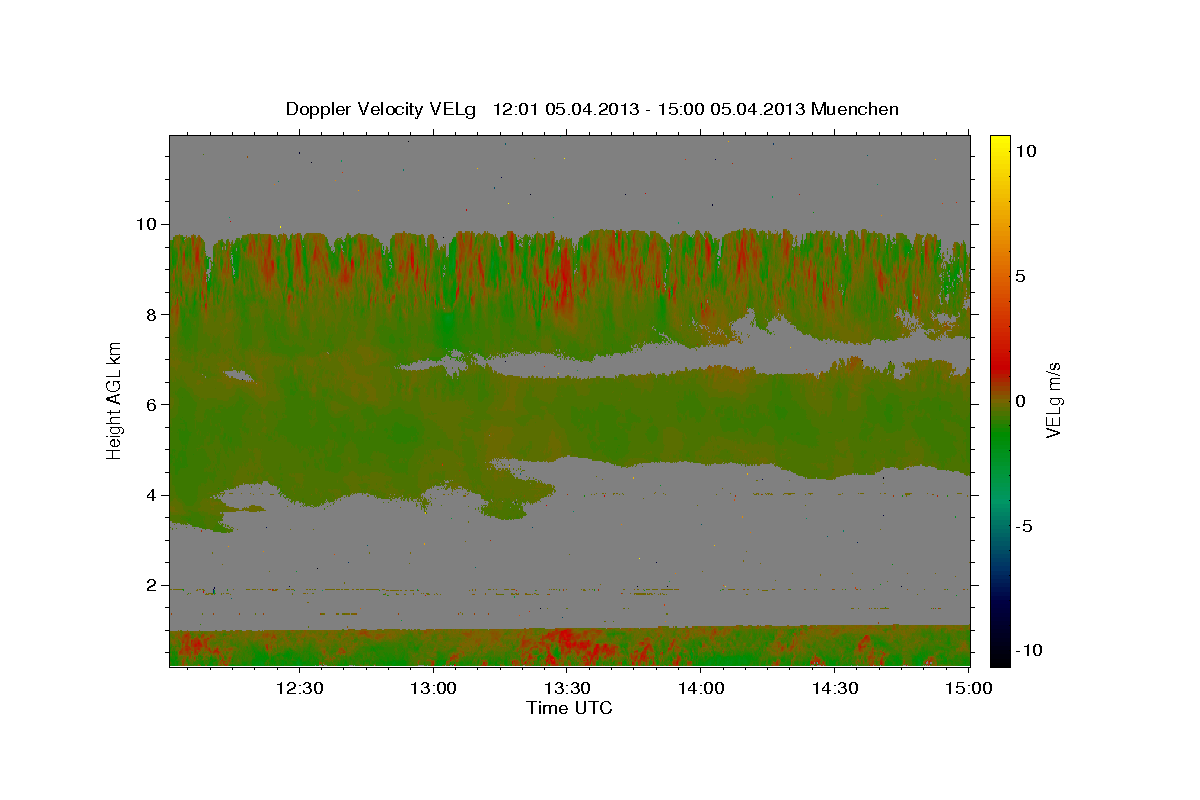
Task: Click the height tick label 6
Action: tap(152, 405)
